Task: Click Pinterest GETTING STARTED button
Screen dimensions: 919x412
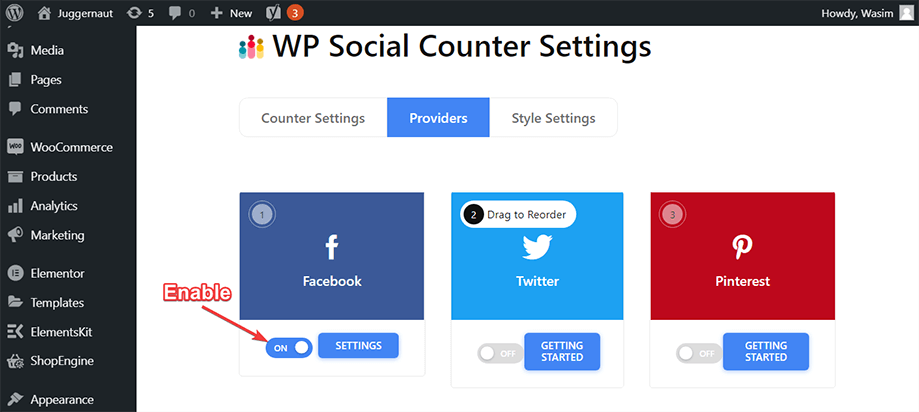Action: (x=765, y=352)
